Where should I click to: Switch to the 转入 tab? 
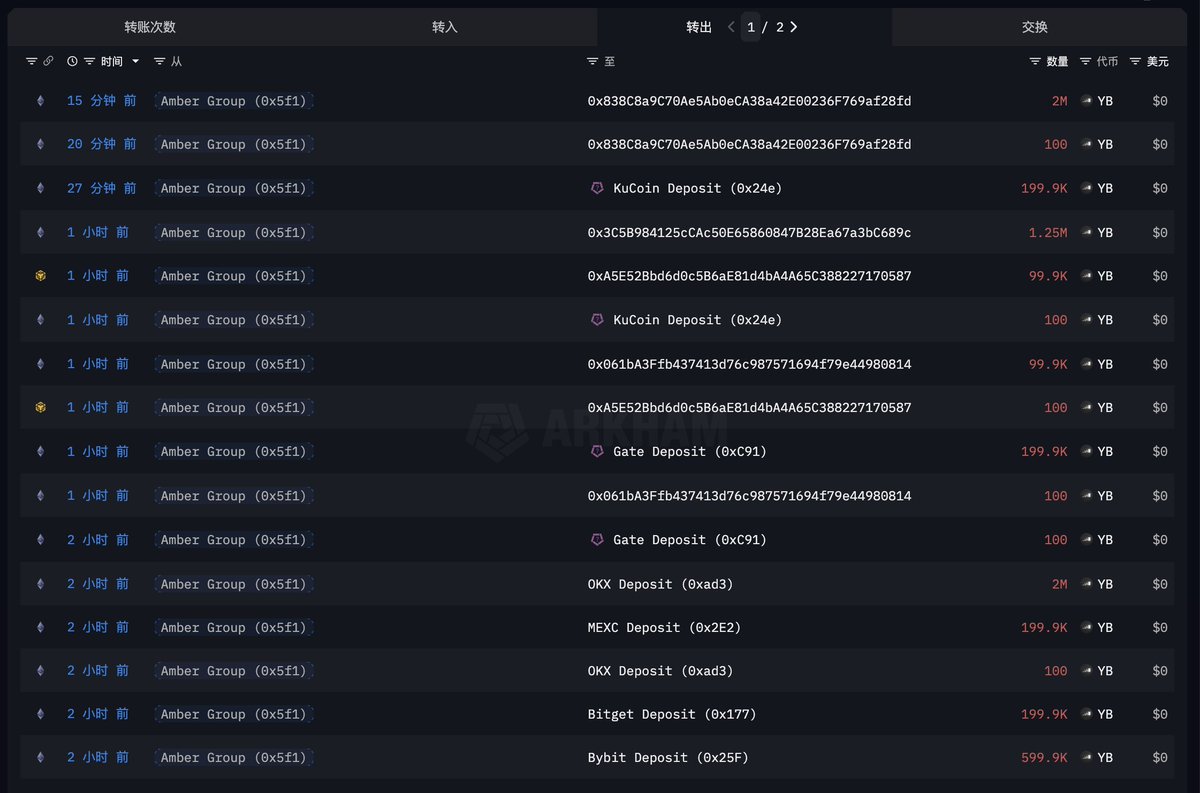(x=445, y=27)
